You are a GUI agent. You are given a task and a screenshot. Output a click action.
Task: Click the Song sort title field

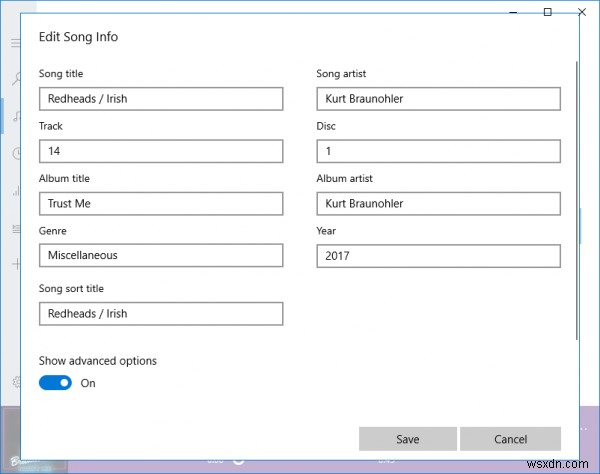pyautogui.click(x=161, y=314)
